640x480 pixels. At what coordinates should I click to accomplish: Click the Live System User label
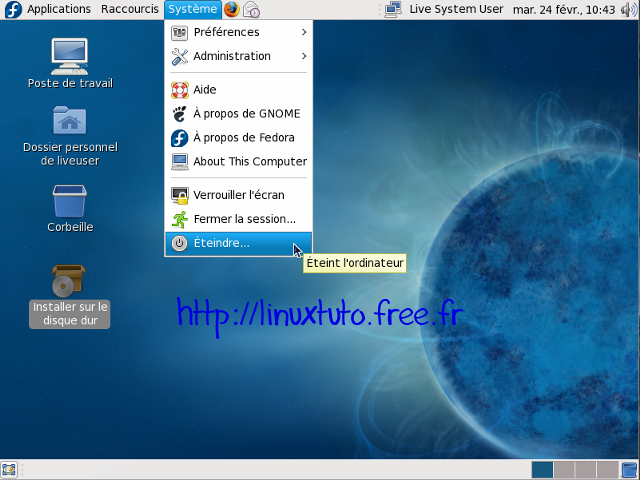pos(456,9)
